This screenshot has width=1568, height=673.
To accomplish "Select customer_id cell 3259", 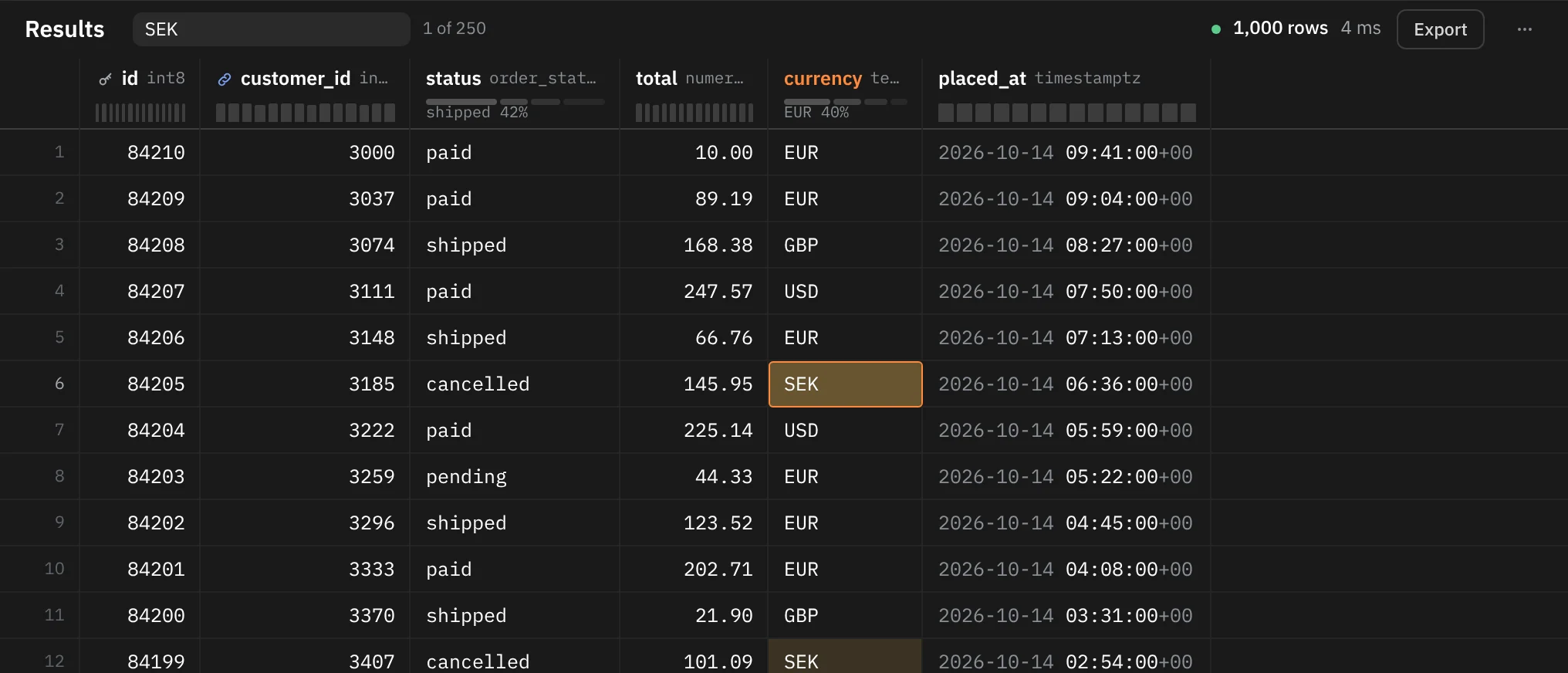I will click(x=305, y=477).
